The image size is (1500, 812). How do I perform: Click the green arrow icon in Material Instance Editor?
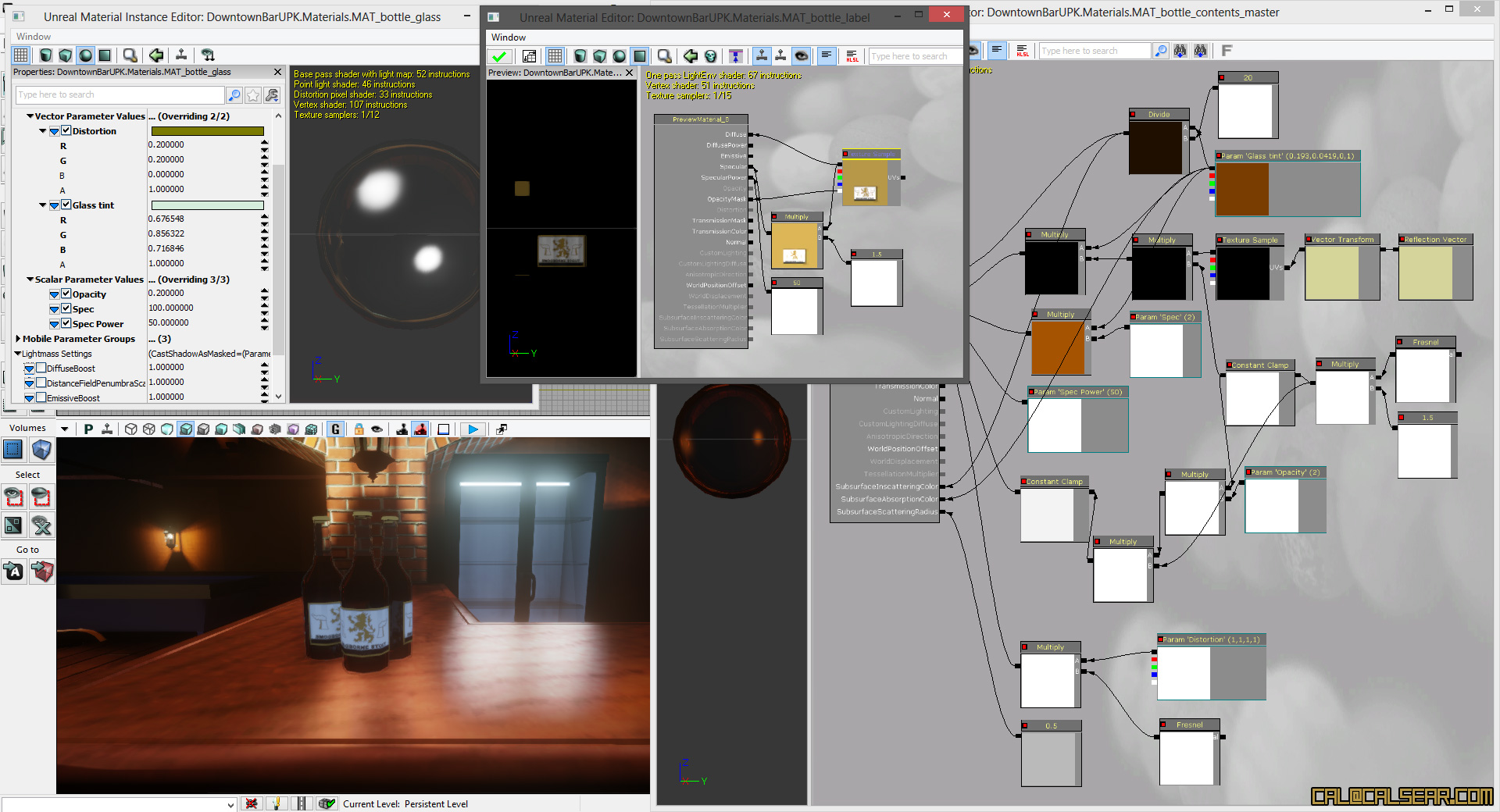tap(156, 55)
